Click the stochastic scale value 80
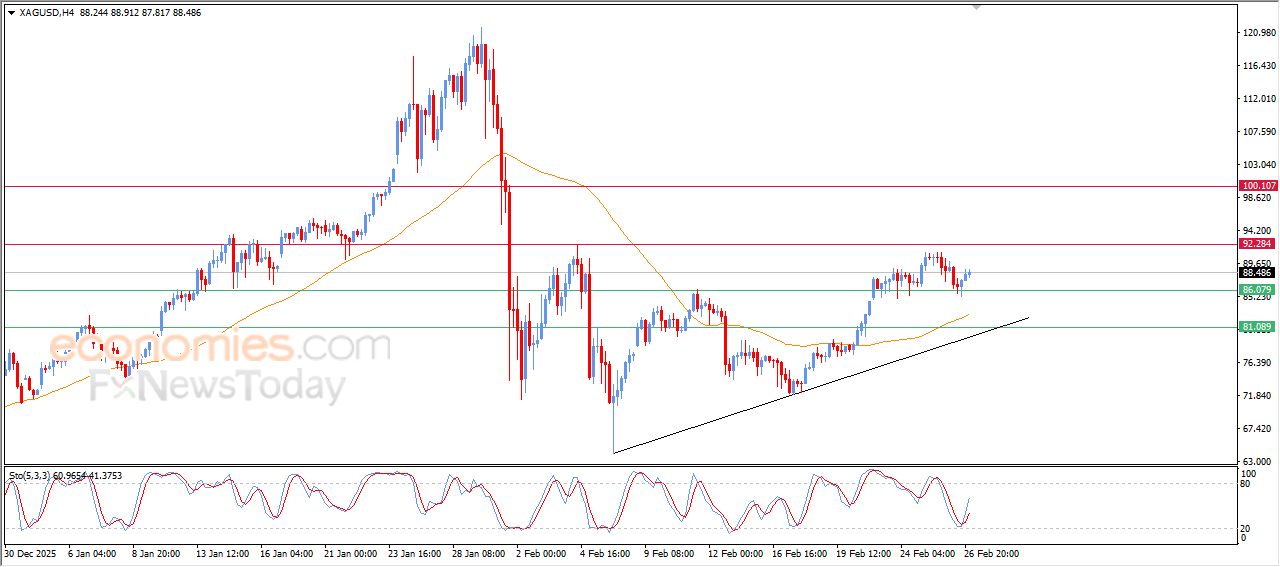 point(1246,484)
